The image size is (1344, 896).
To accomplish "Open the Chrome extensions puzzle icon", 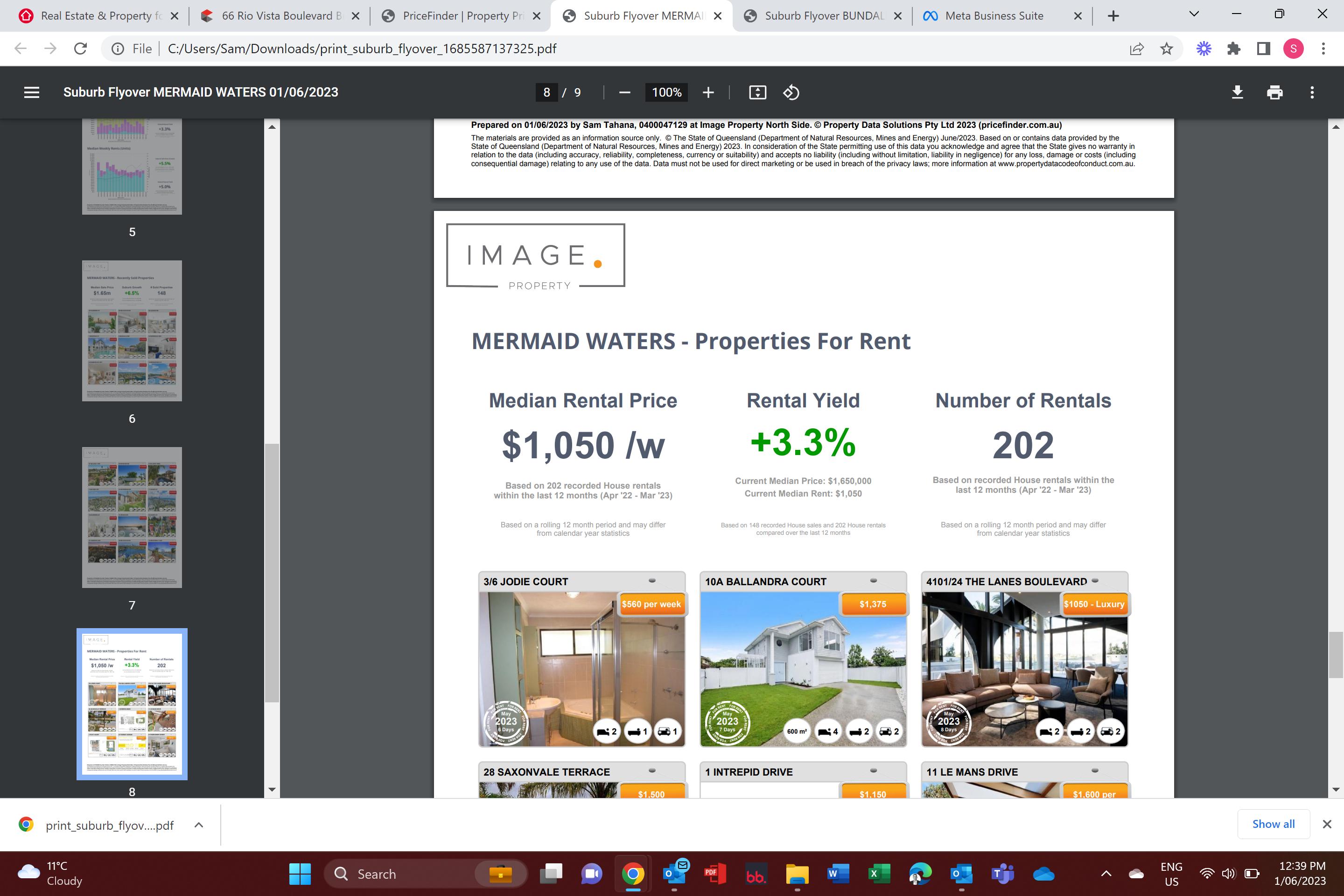I will 1234,49.
